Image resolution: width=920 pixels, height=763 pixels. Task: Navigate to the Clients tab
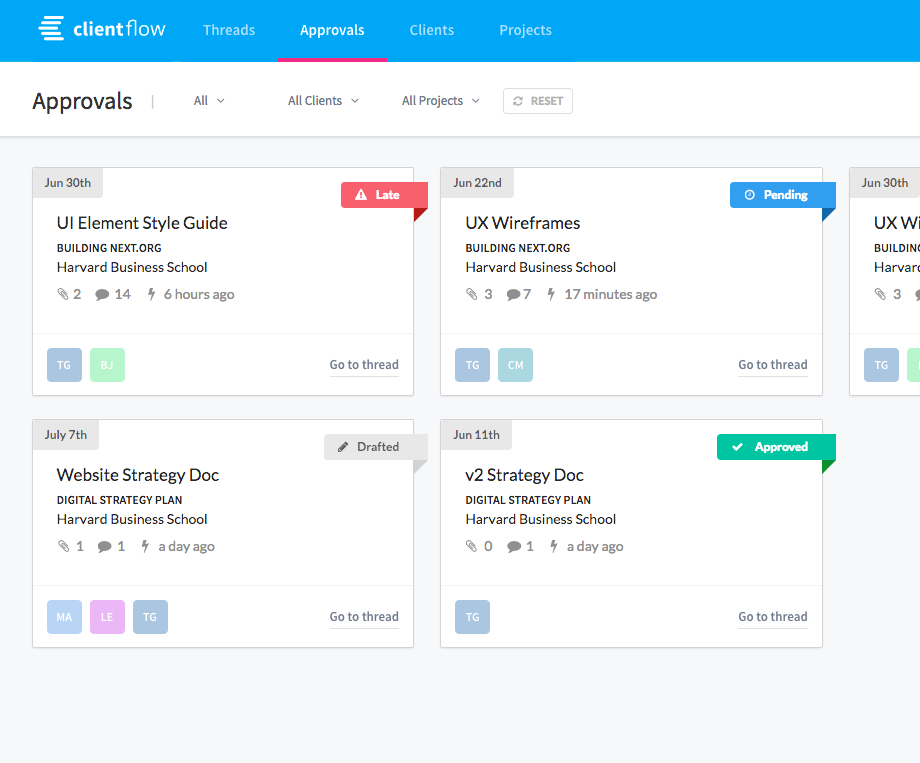point(431,30)
